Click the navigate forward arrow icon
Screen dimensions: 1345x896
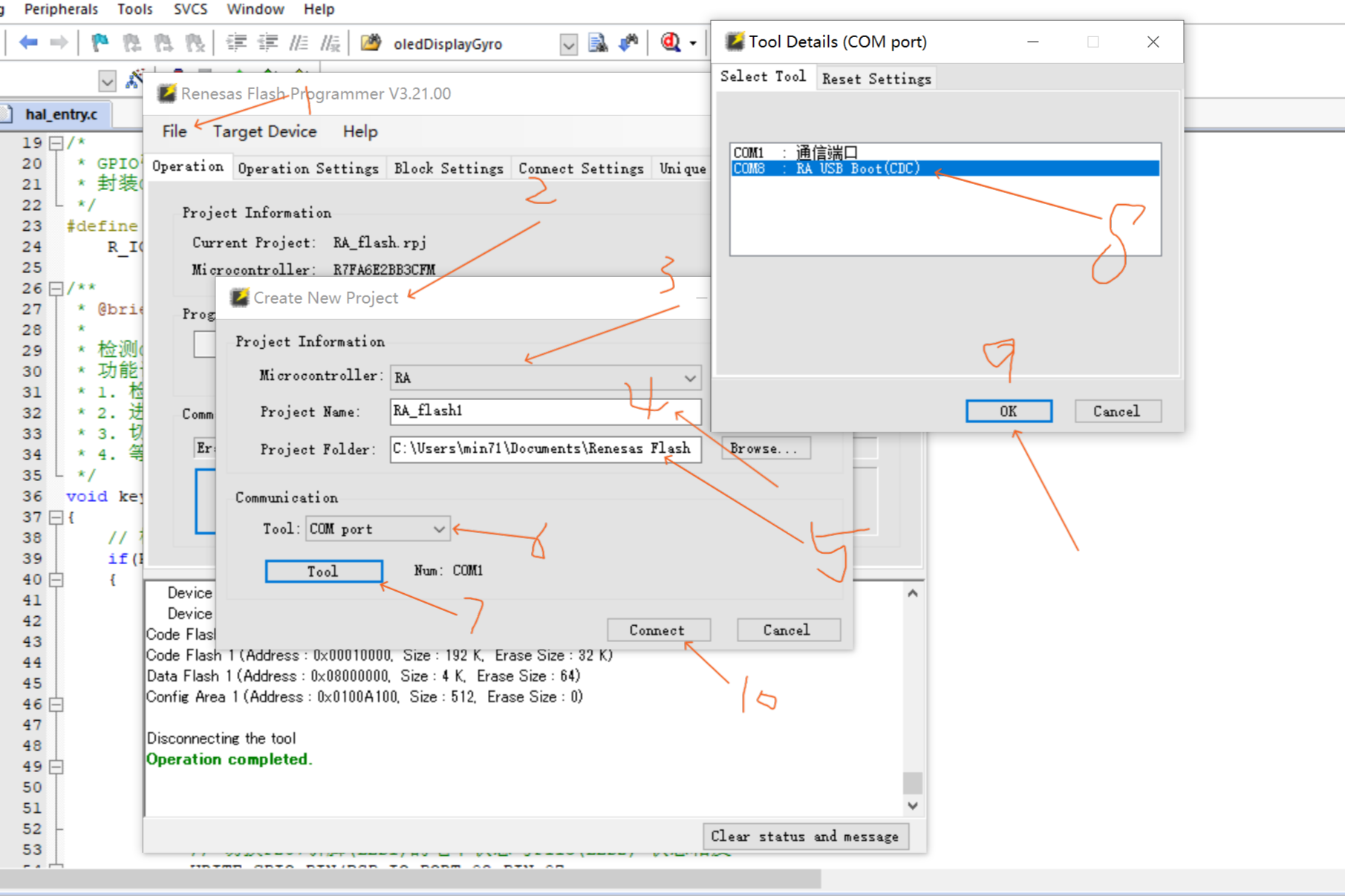click(x=59, y=43)
